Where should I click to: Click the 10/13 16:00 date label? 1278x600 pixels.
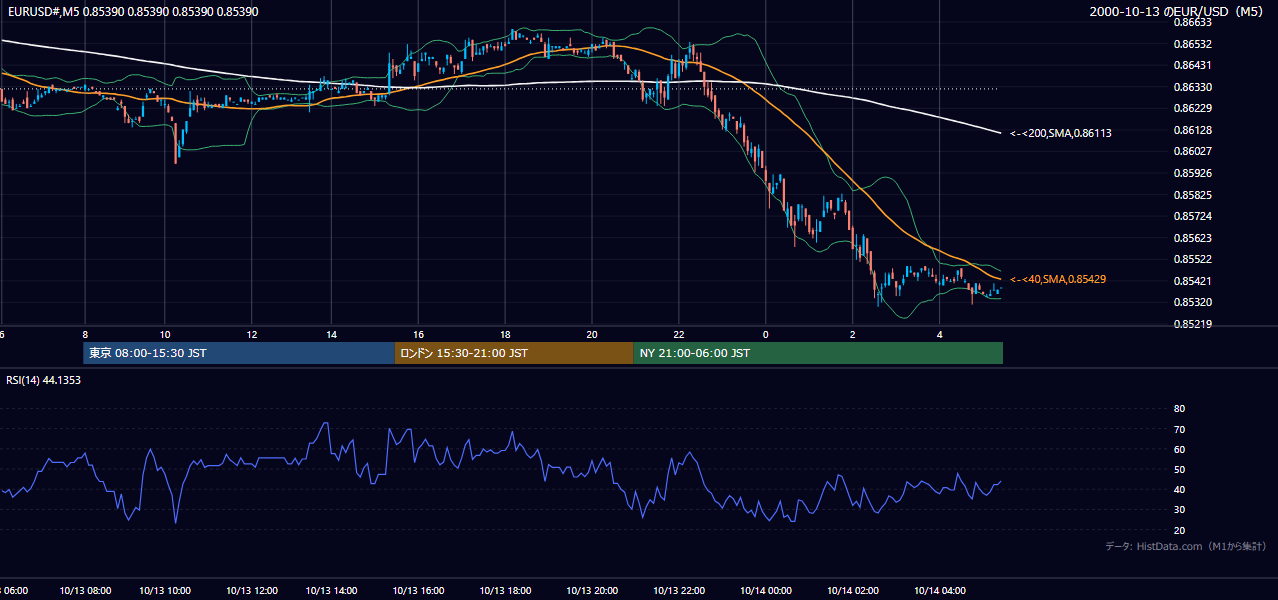point(418,591)
